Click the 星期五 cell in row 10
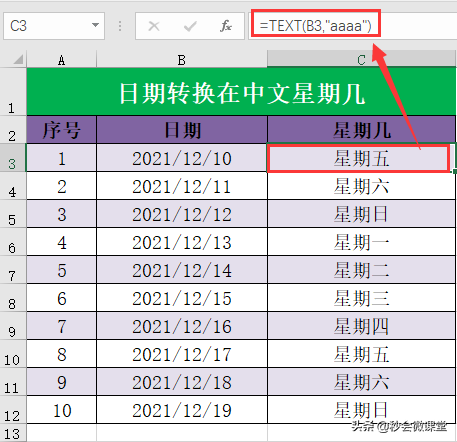Image resolution: width=457 pixels, height=442 pixels. tap(361, 354)
